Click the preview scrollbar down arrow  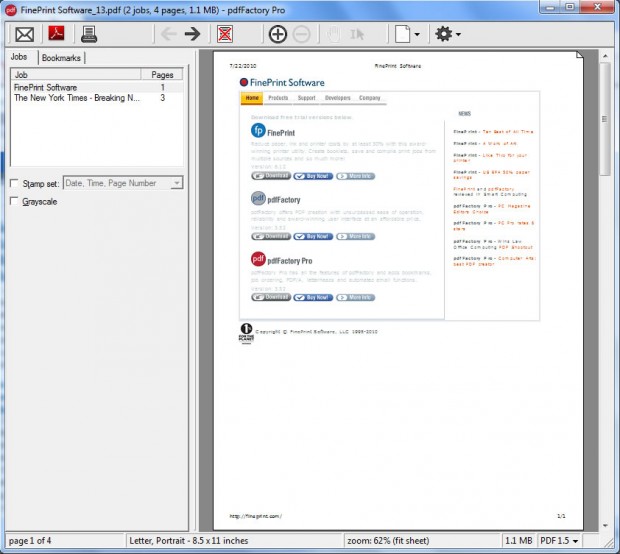click(605, 526)
